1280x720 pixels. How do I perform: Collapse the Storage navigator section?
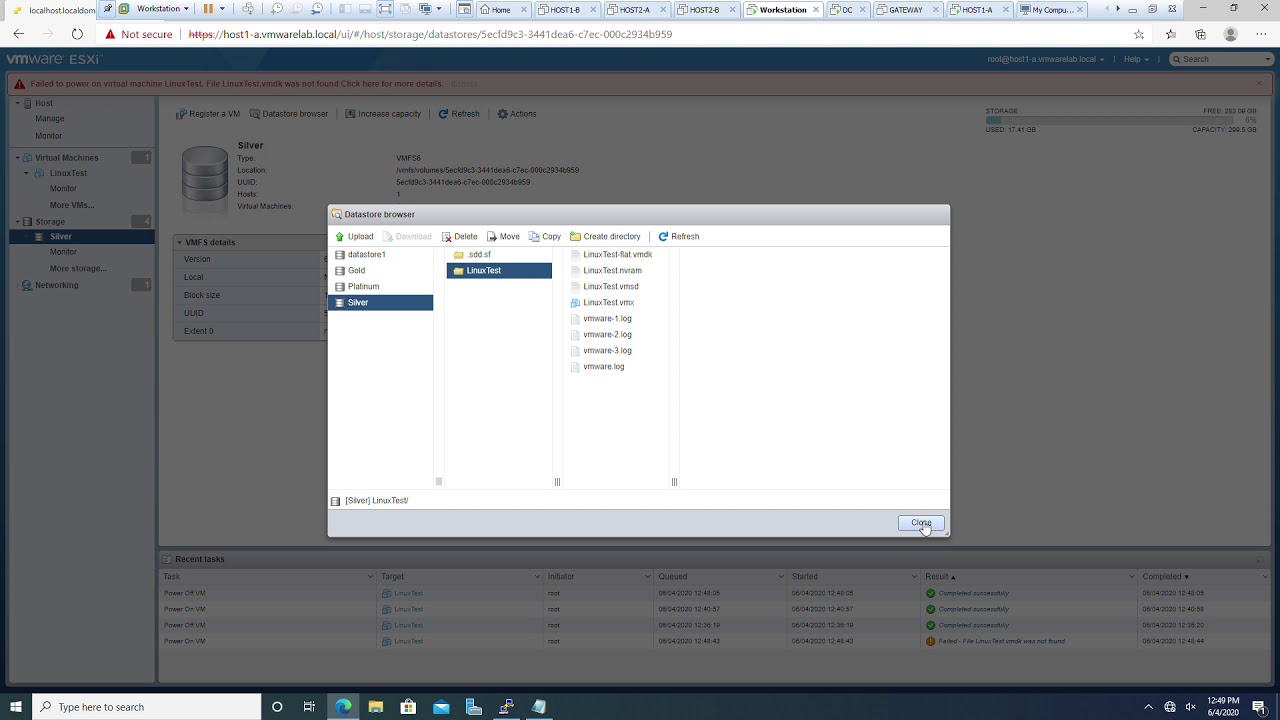point(17,222)
